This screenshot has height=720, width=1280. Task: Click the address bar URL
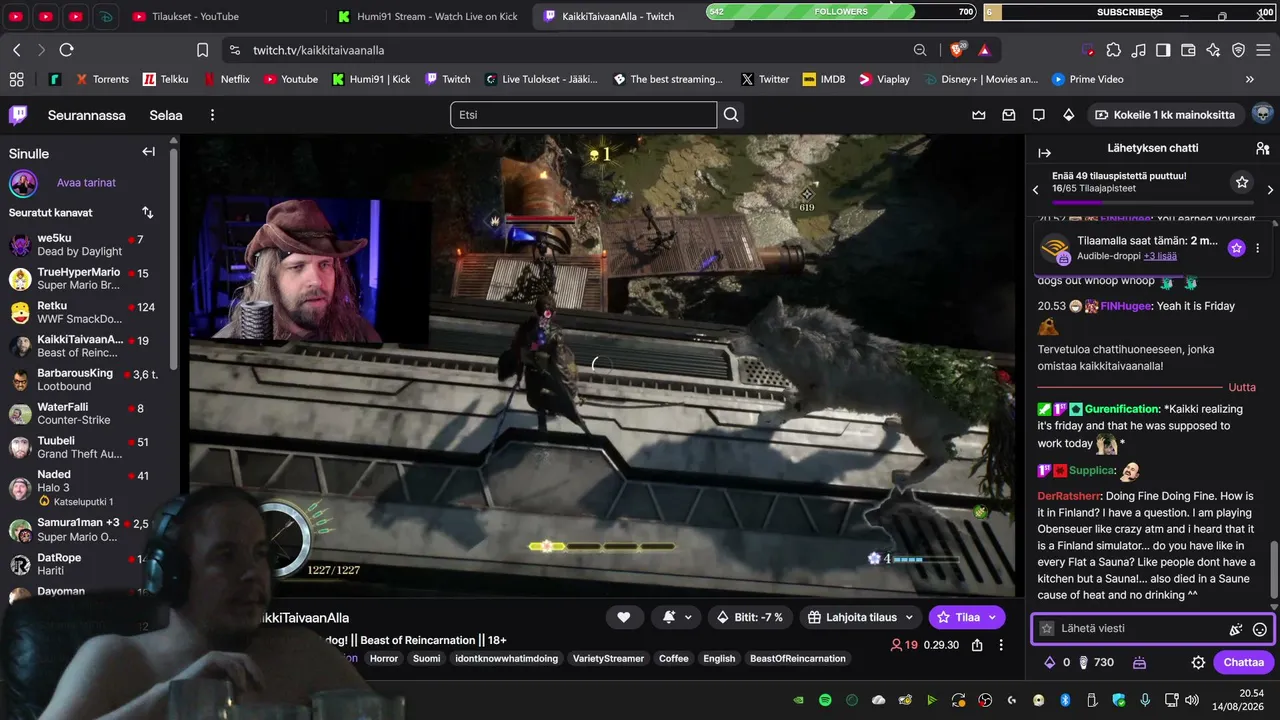319,50
